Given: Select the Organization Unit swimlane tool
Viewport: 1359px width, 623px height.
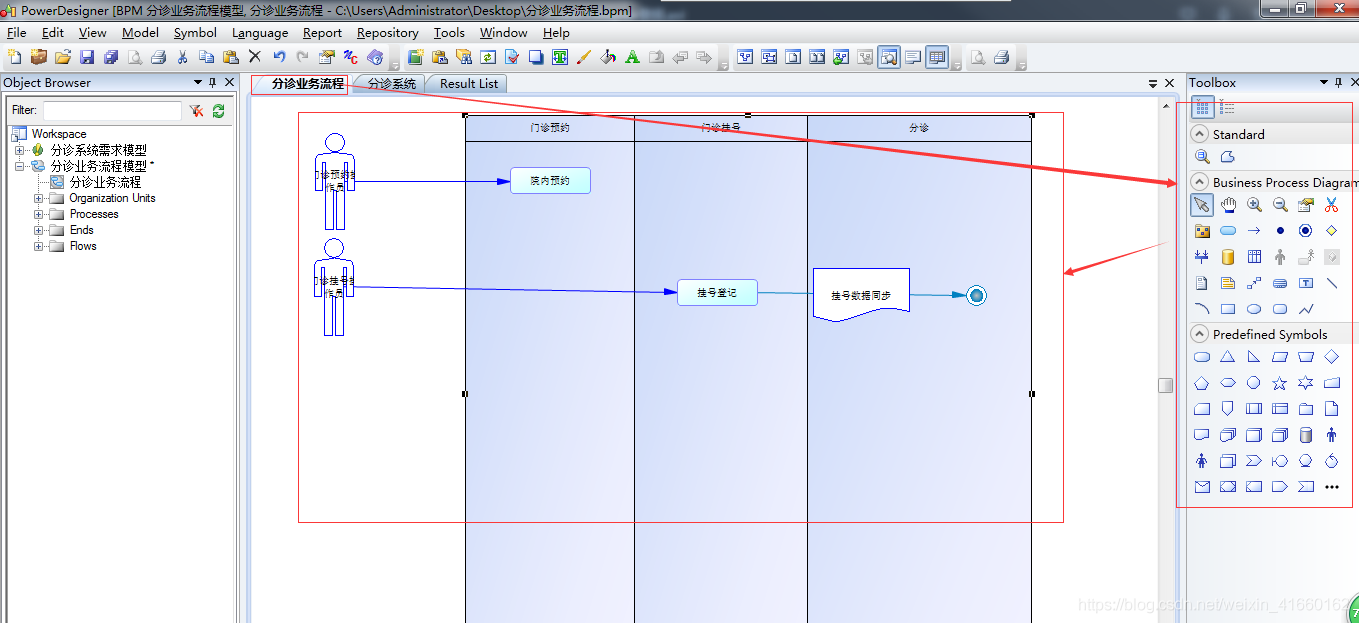Looking at the screenshot, I should click(1254, 257).
